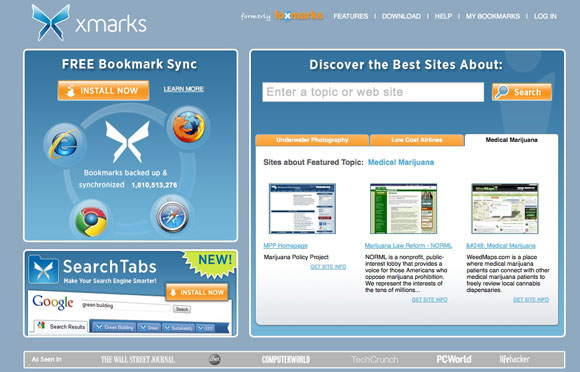
Task: Click the Search Results tab in preview
Action: coord(61,326)
